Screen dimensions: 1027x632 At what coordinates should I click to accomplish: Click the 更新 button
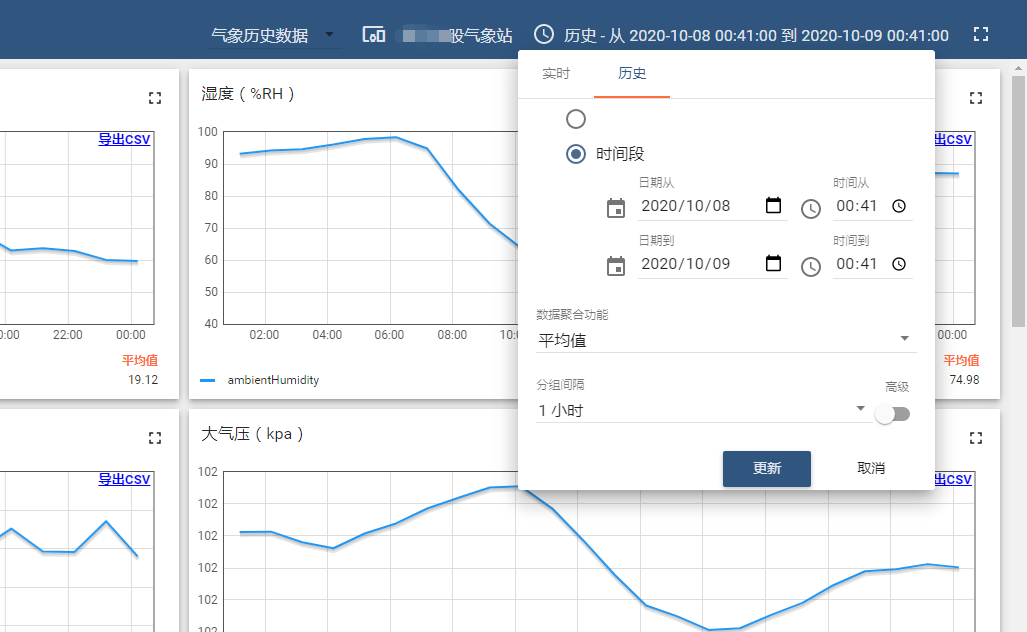coord(766,469)
